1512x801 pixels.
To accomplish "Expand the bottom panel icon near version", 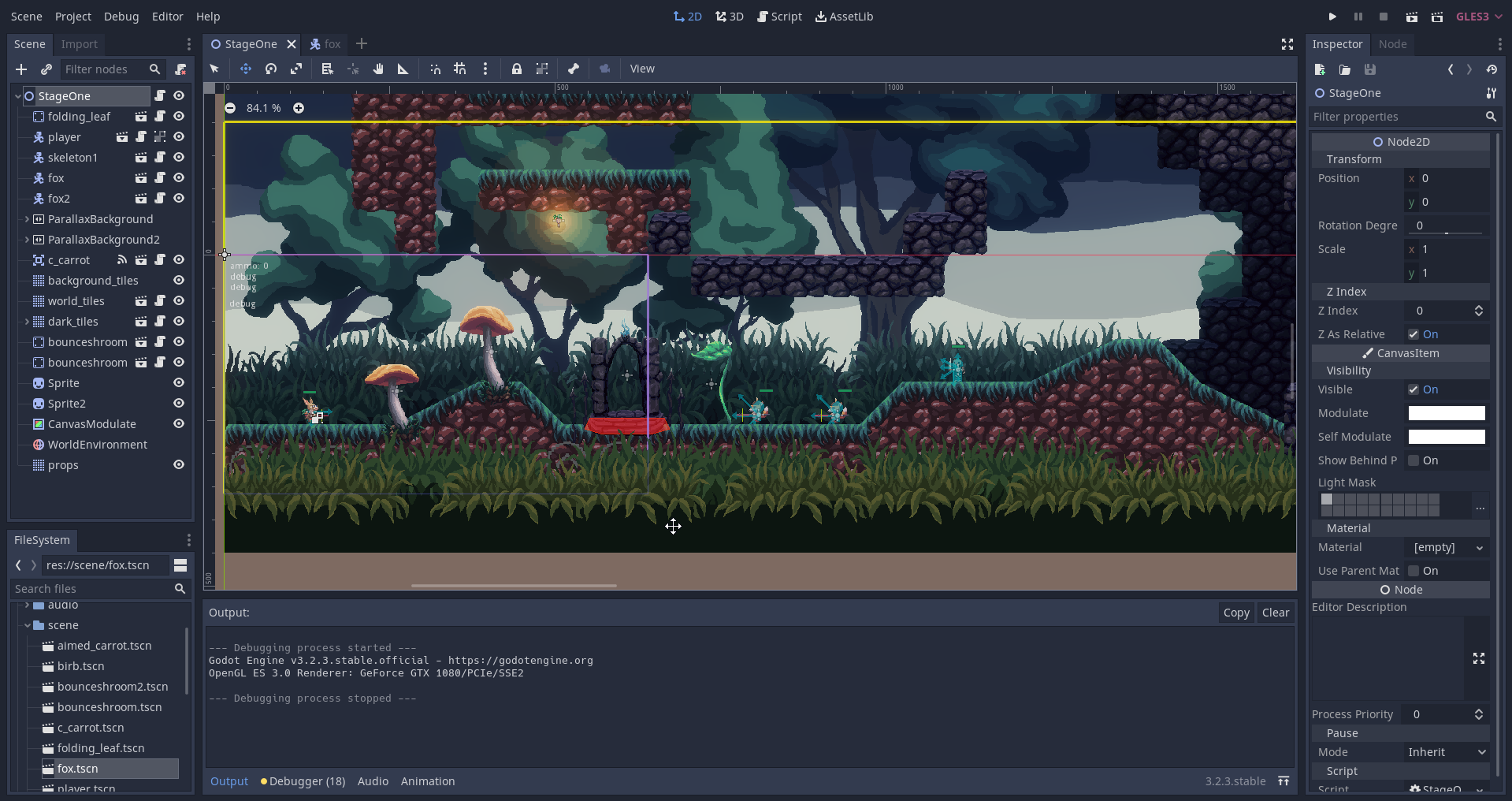I will [x=1284, y=781].
